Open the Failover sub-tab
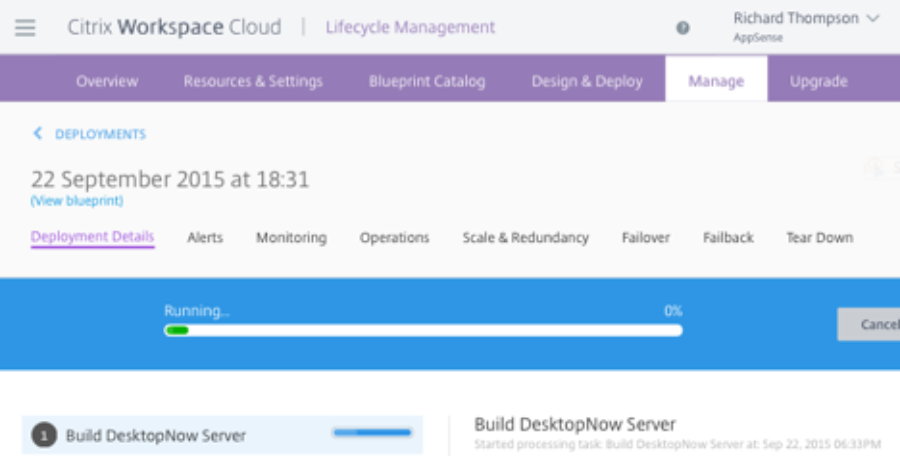The width and height of the screenshot is (900, 456). (646, 237)
